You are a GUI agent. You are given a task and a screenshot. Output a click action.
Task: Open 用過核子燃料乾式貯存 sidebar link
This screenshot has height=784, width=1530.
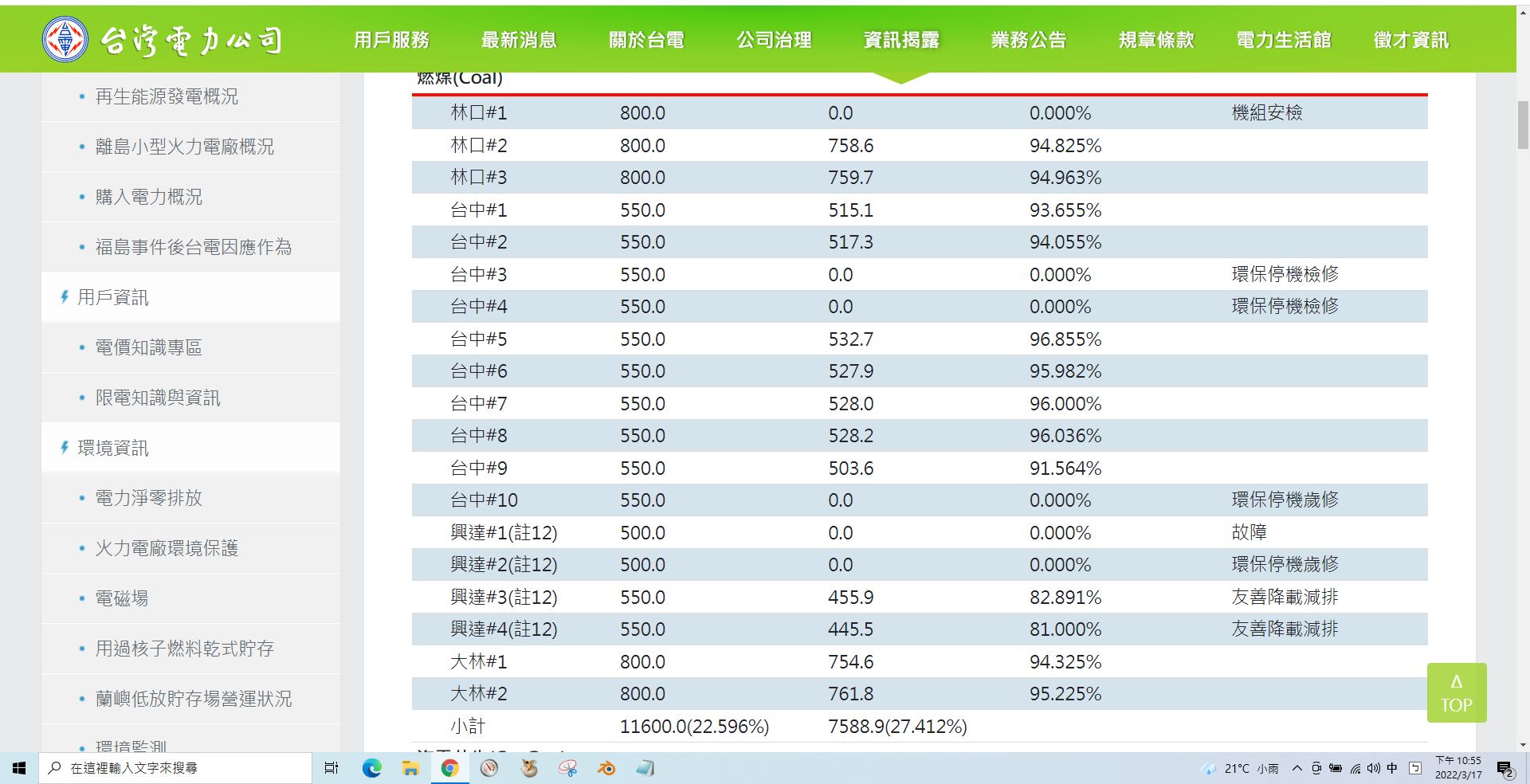pos(184,649)
